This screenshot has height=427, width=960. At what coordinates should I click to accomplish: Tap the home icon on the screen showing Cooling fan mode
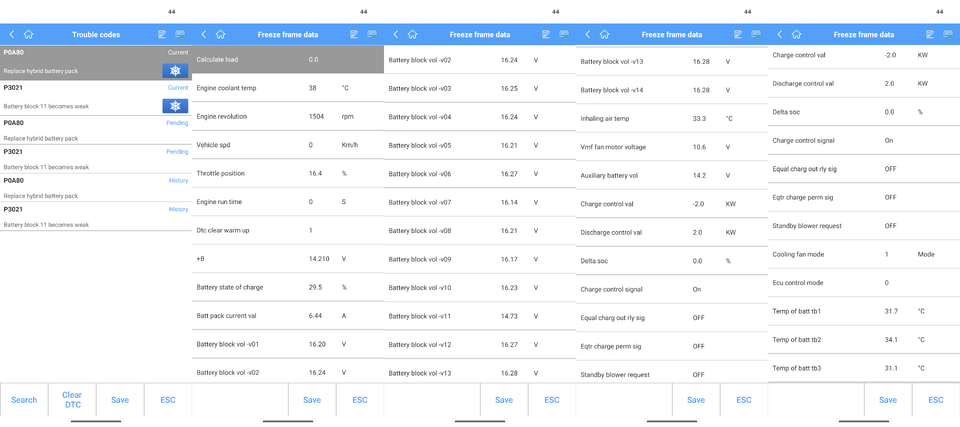[x=797, y=34]
